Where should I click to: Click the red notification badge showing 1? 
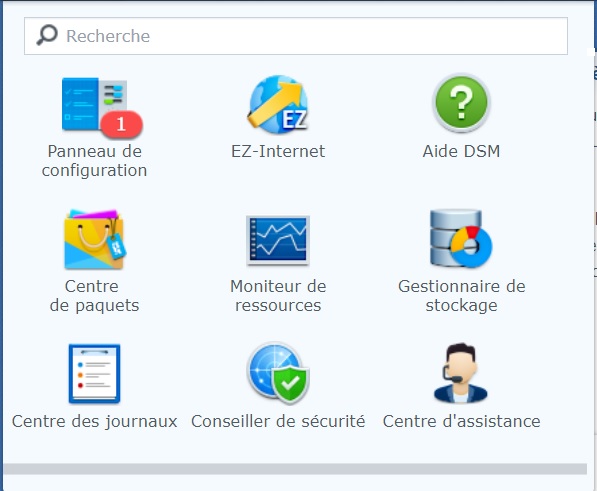point(122,124)
